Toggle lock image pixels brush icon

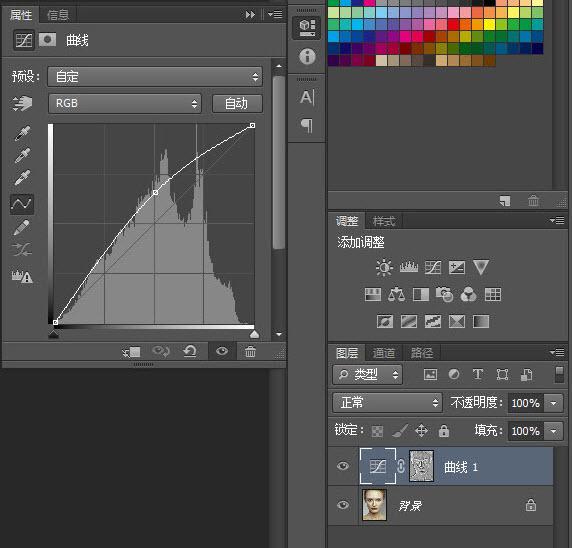(400, 431)
